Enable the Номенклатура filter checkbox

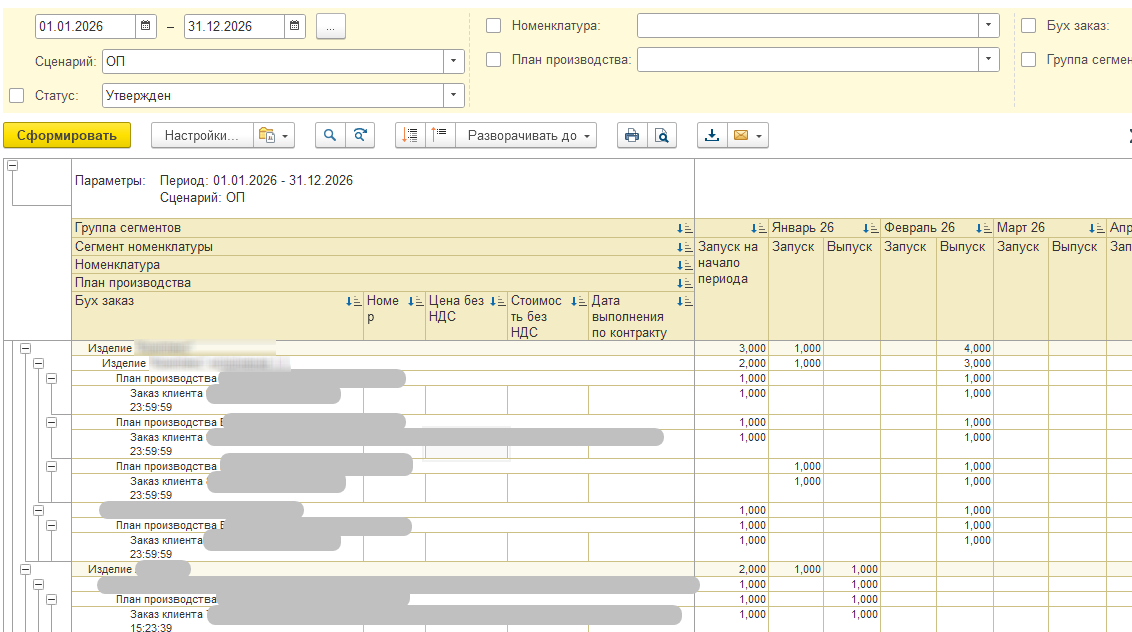493,26
